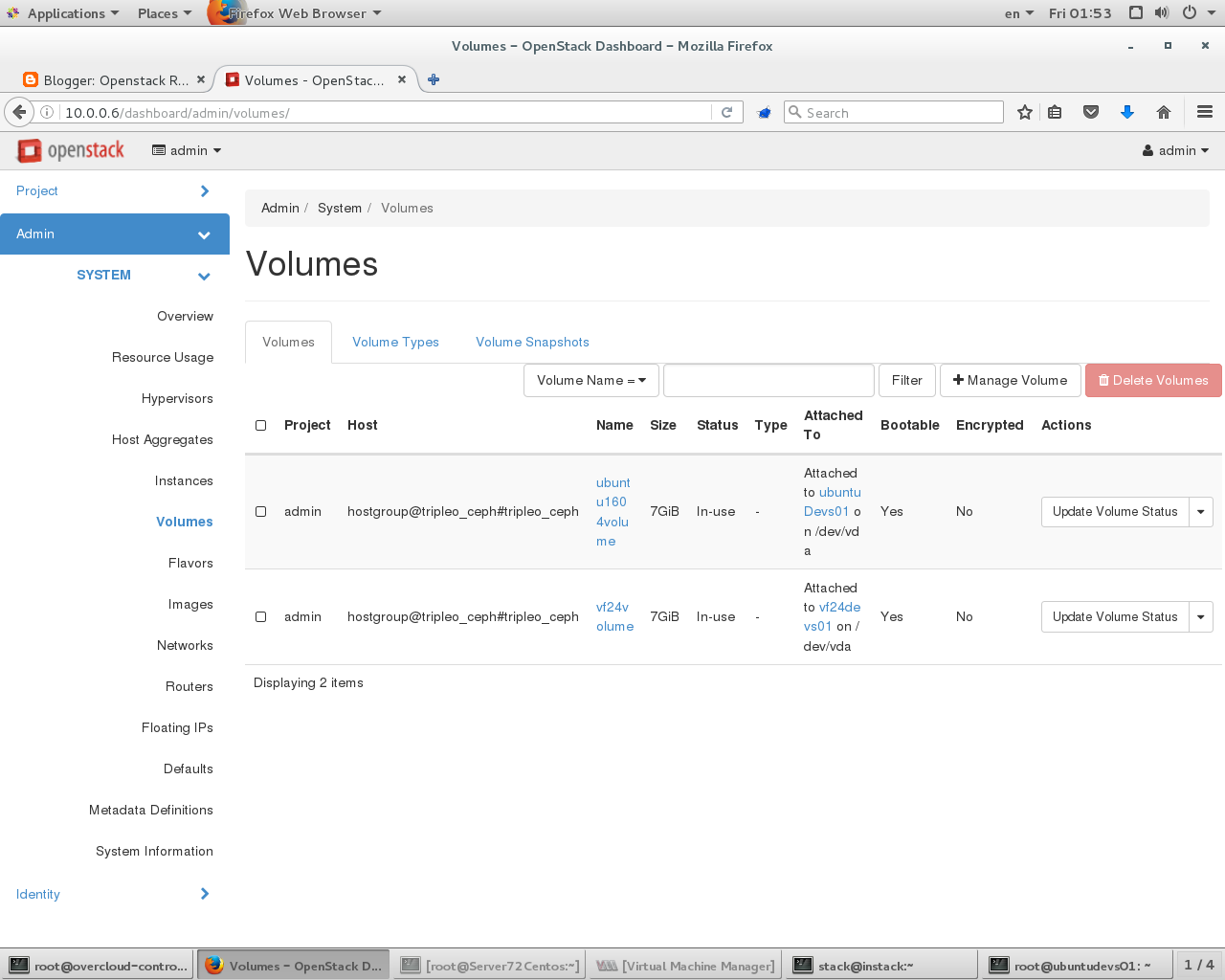Check the select-all volumes checkbox in table header
This screenshot has height=980, width=1225.
[260, 425]
